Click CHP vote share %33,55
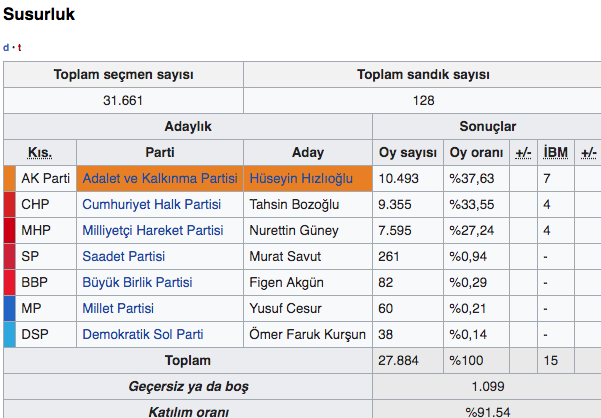 [x=472, y=205]
